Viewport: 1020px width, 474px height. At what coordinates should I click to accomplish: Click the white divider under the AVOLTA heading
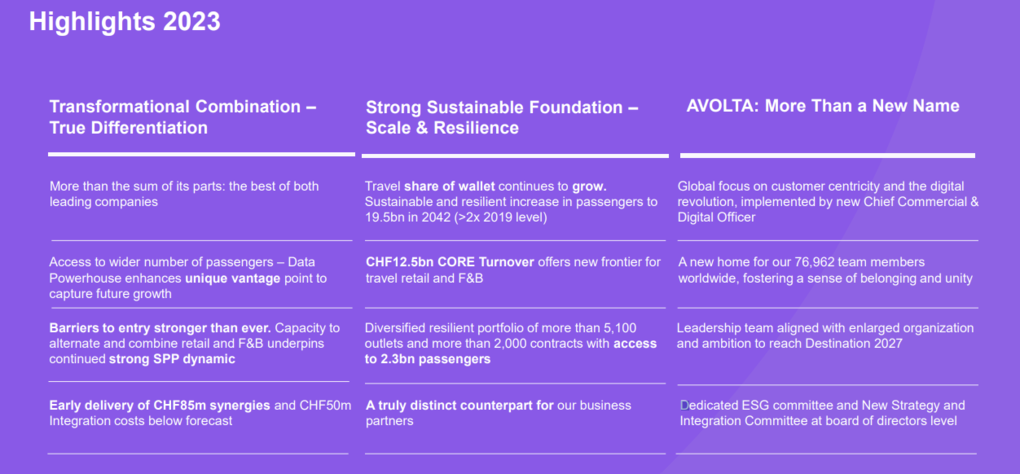(827, 155)
